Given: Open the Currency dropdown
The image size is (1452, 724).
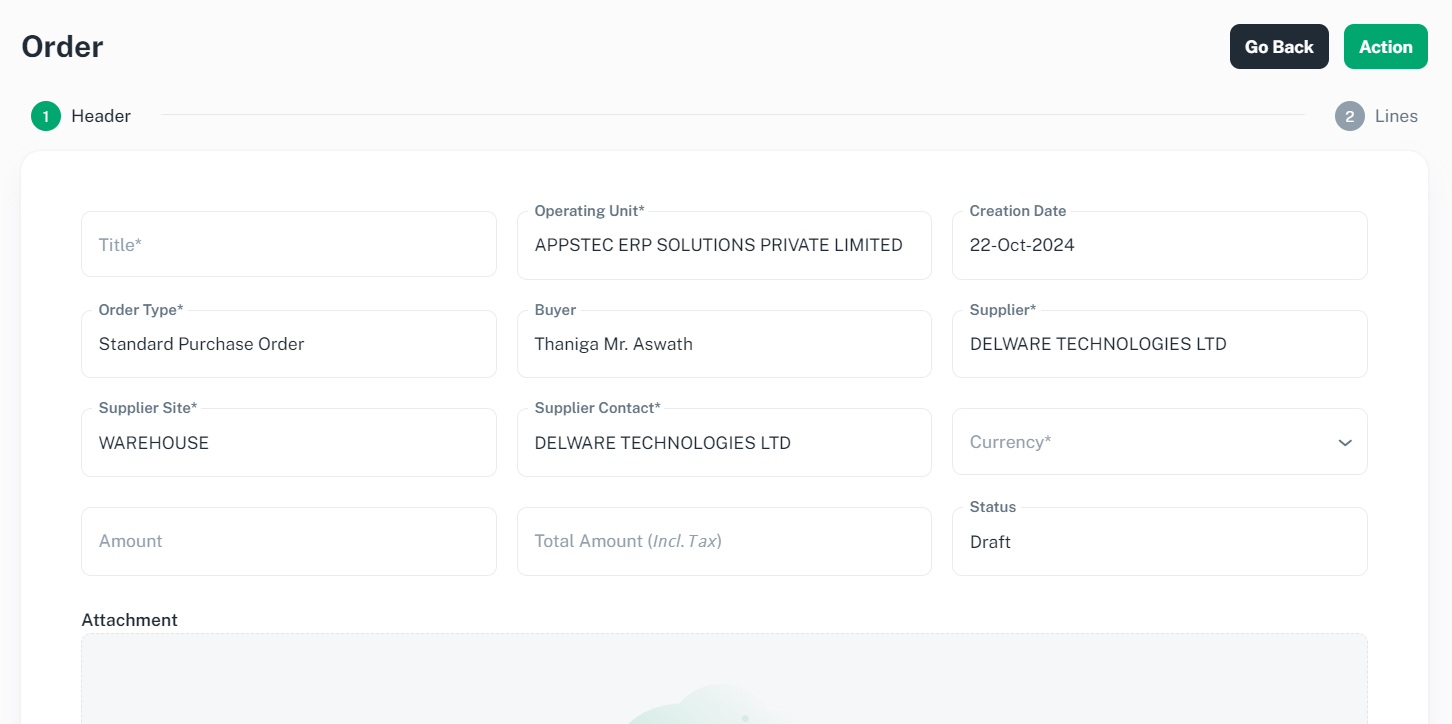Looking at the screenshot, I should coord(1159,442).
